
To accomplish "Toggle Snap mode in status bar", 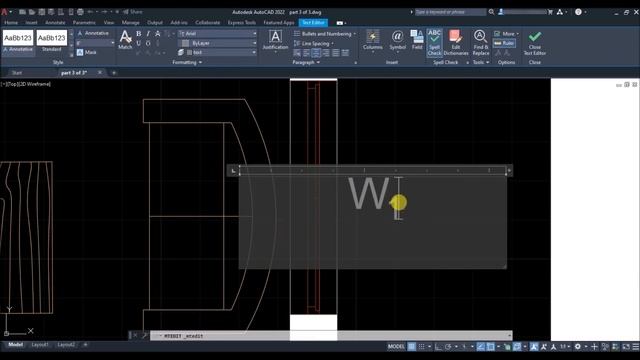I will [x=422, y=347].
